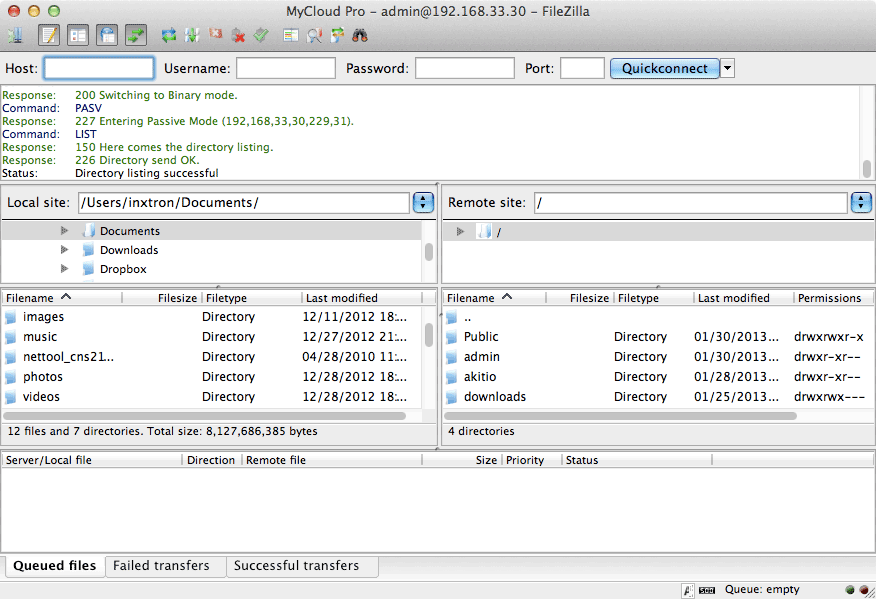The image size is (876, 599).
Task: Switch to the Successful transfers tab
Action: point(296,566)
